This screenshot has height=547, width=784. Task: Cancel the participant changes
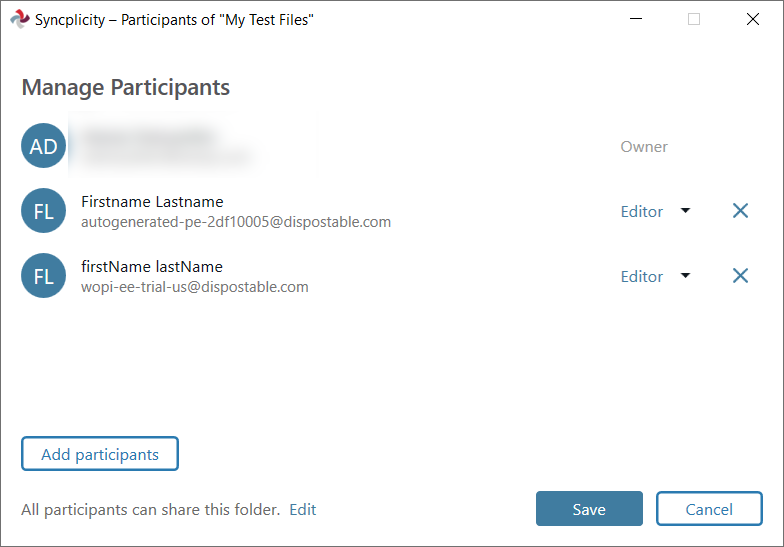click(x=709, y=508)
